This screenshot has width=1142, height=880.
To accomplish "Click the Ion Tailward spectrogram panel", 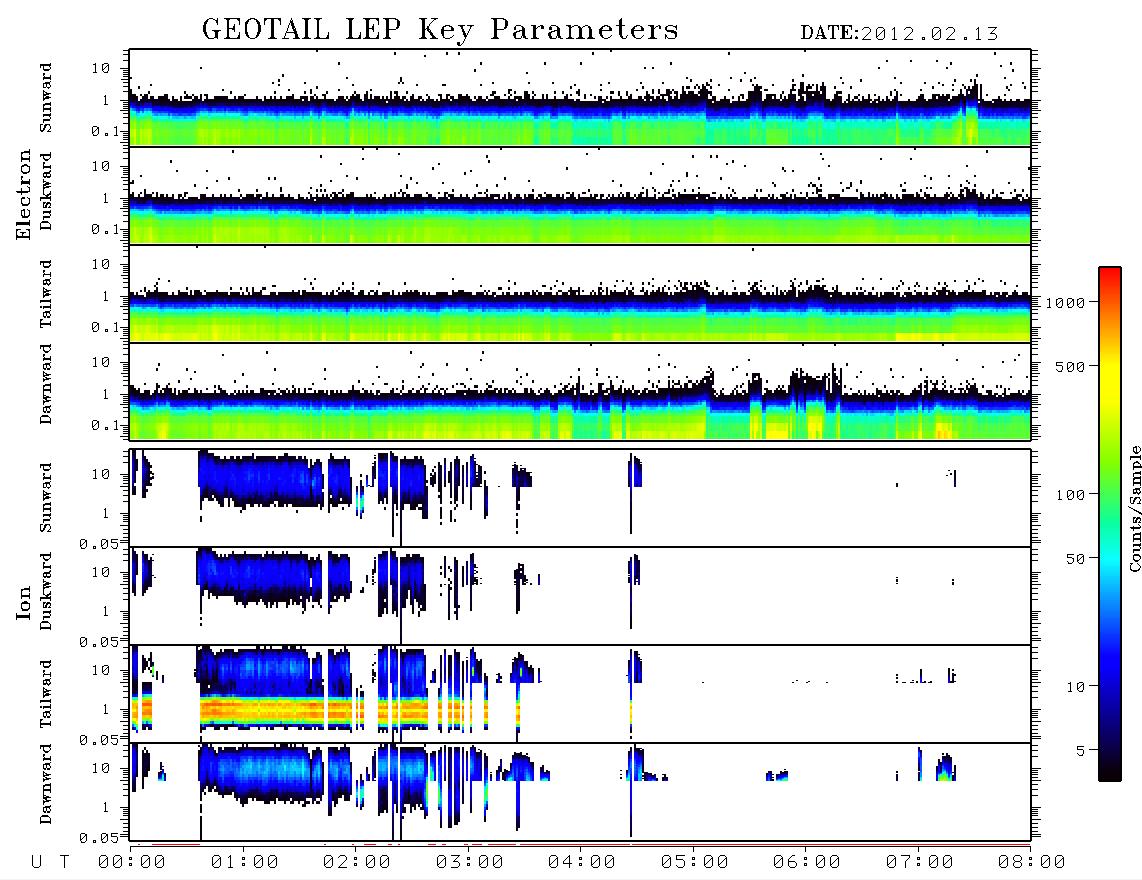I will pyautogui.click(x=580, y=694).
